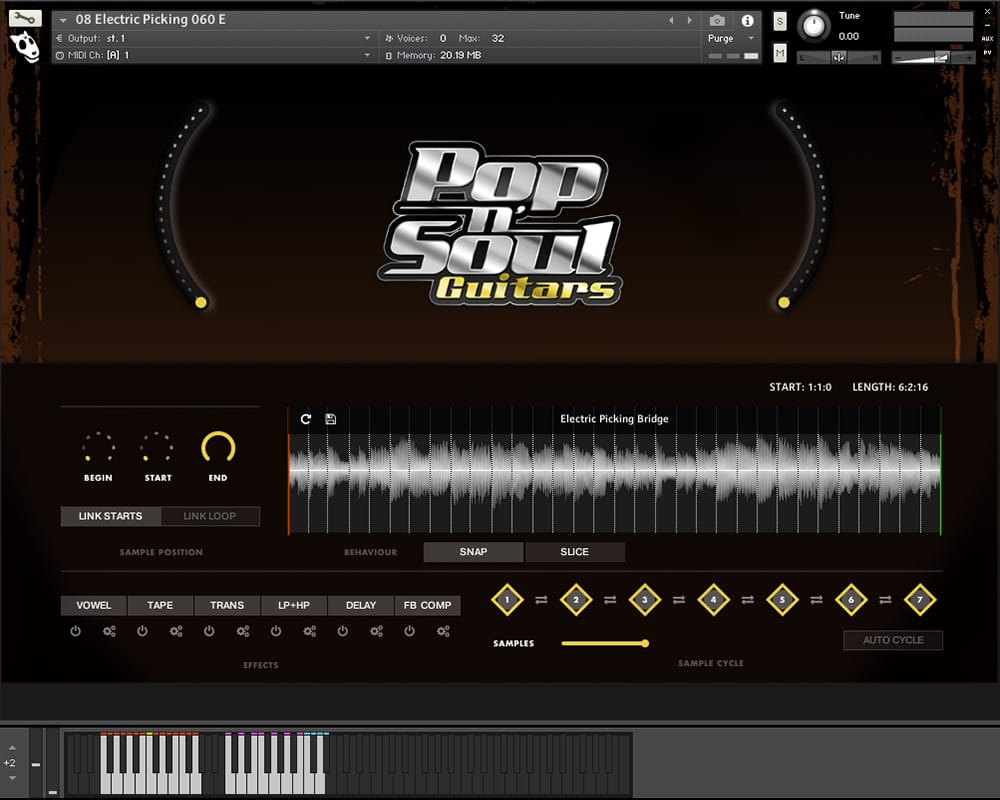
Task: Select sample cycle diamond 4
Action: click(x=713, y=600)
